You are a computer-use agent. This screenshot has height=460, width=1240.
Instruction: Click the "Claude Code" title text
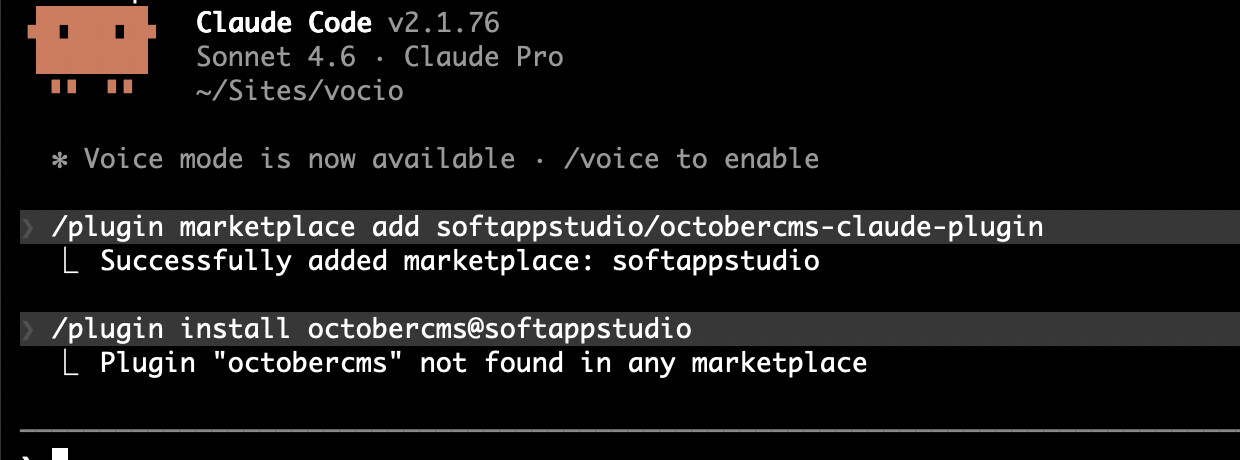(x=283, y=23)
